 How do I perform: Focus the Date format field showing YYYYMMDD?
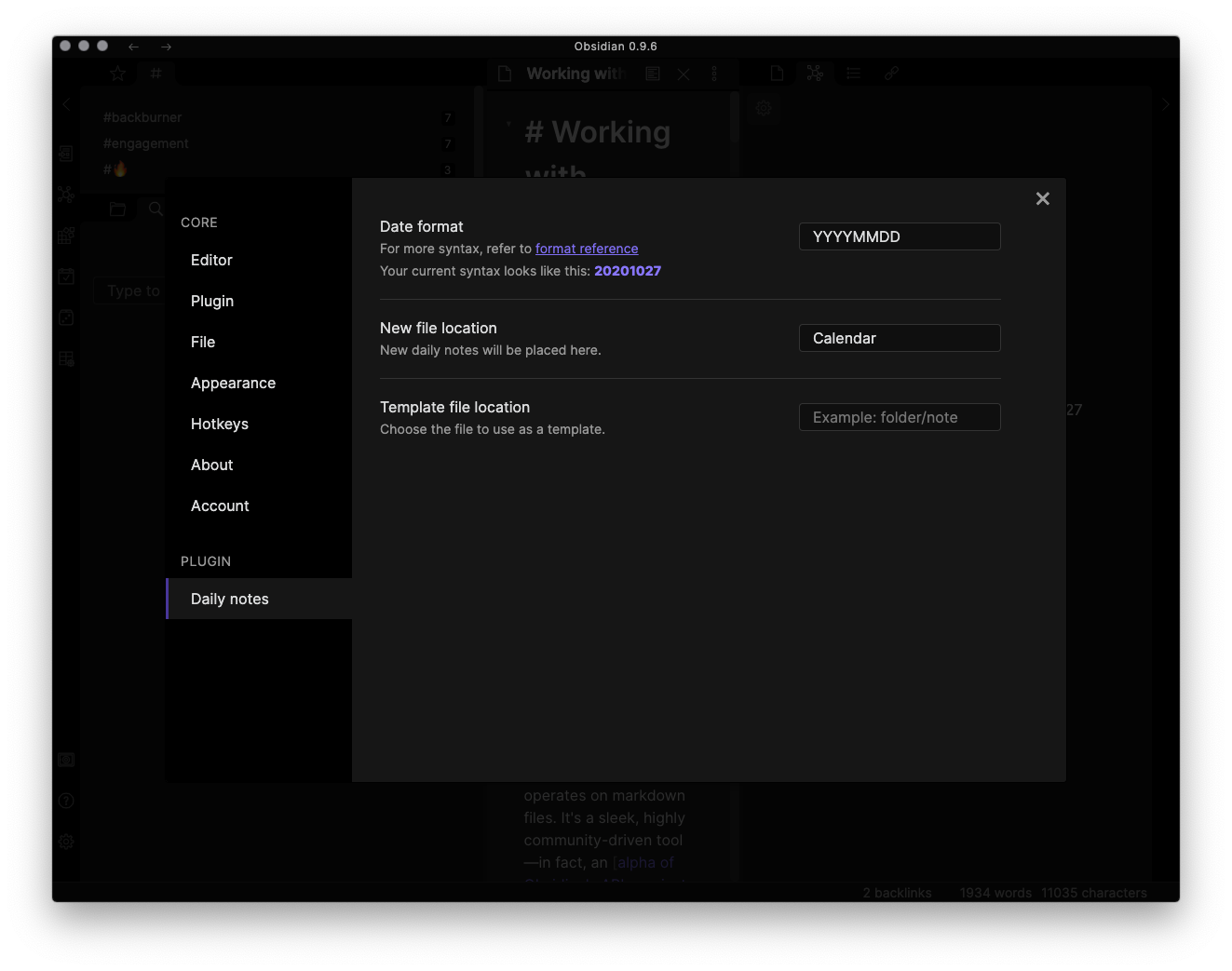point(900,236)
